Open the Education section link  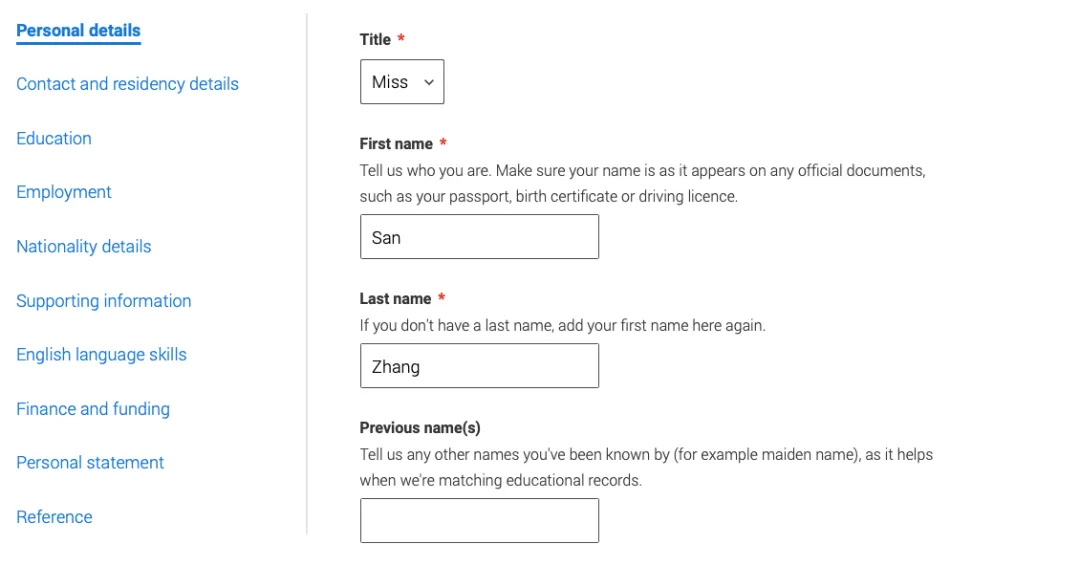coord(54,138)
